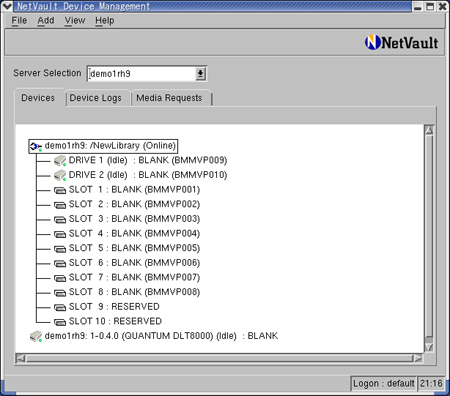The width and height of the screenshot is (450, 396).
Task: Select 'SLOT 4 : BLANK (BMMVP004)' row
Action: 127,234
